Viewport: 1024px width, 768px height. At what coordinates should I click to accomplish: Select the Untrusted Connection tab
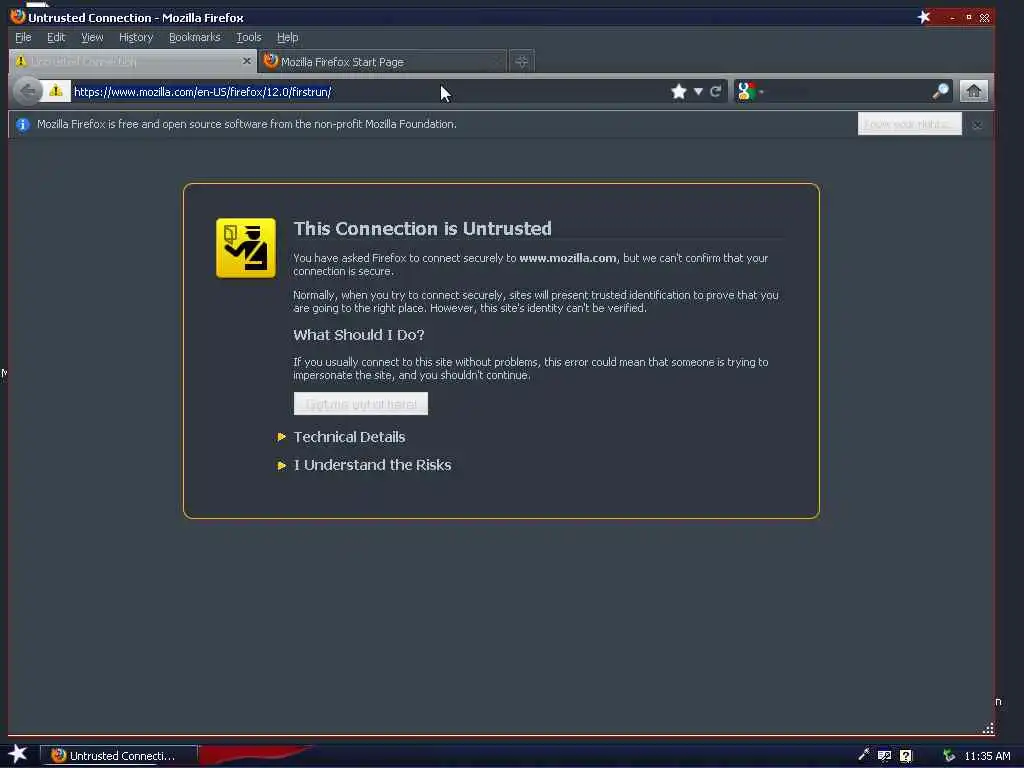(133, 61)
